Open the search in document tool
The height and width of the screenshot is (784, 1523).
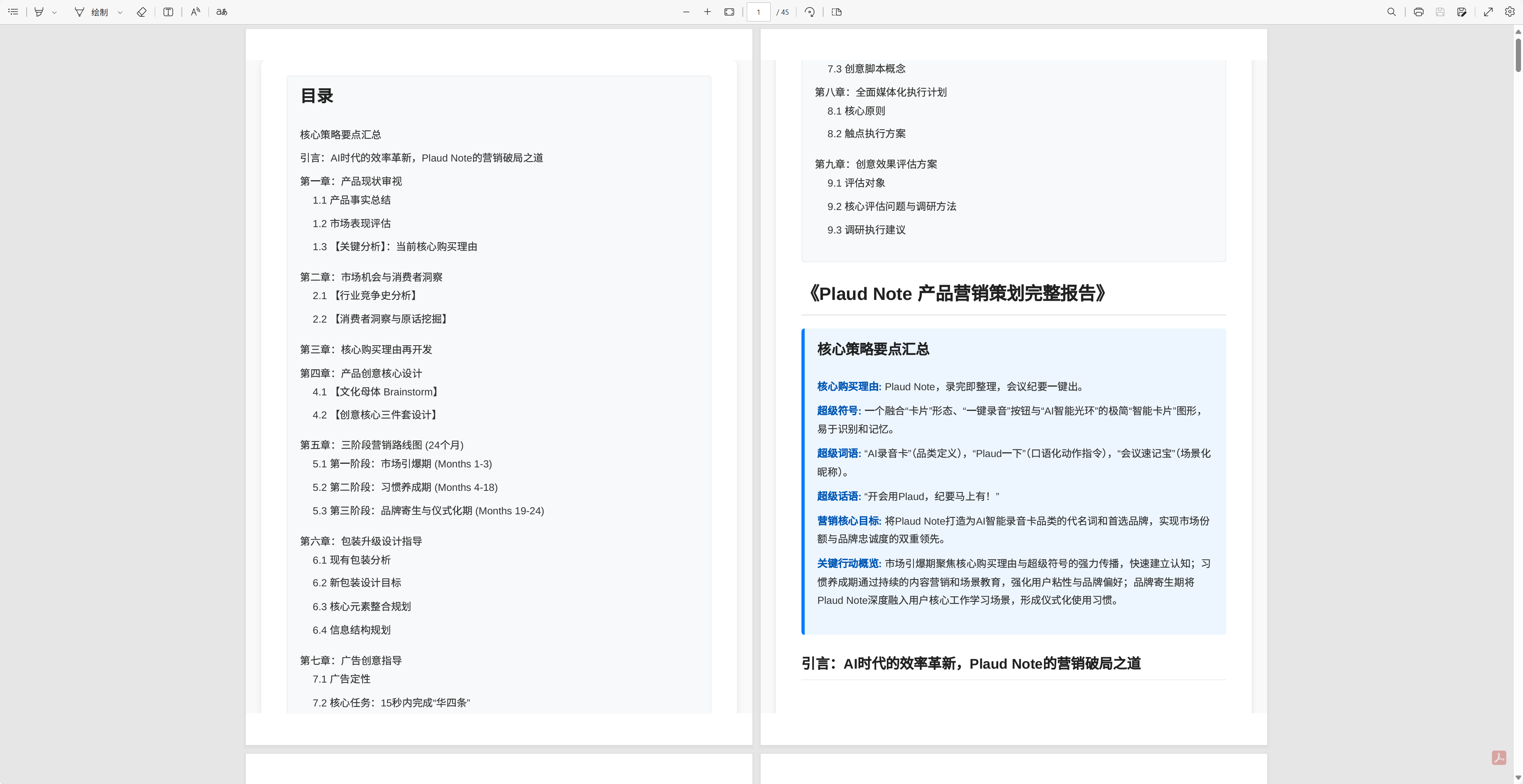point(1391,12)
